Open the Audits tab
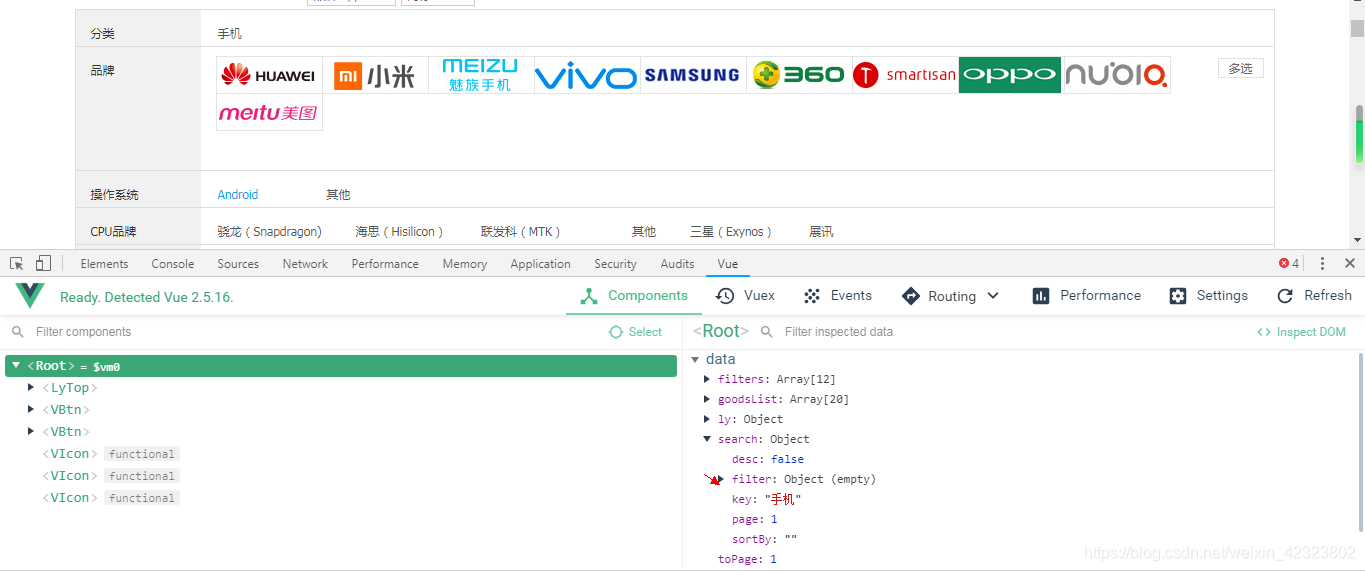Image resolution: width=1365 pixels, height=571 pixels. (677, 264)
